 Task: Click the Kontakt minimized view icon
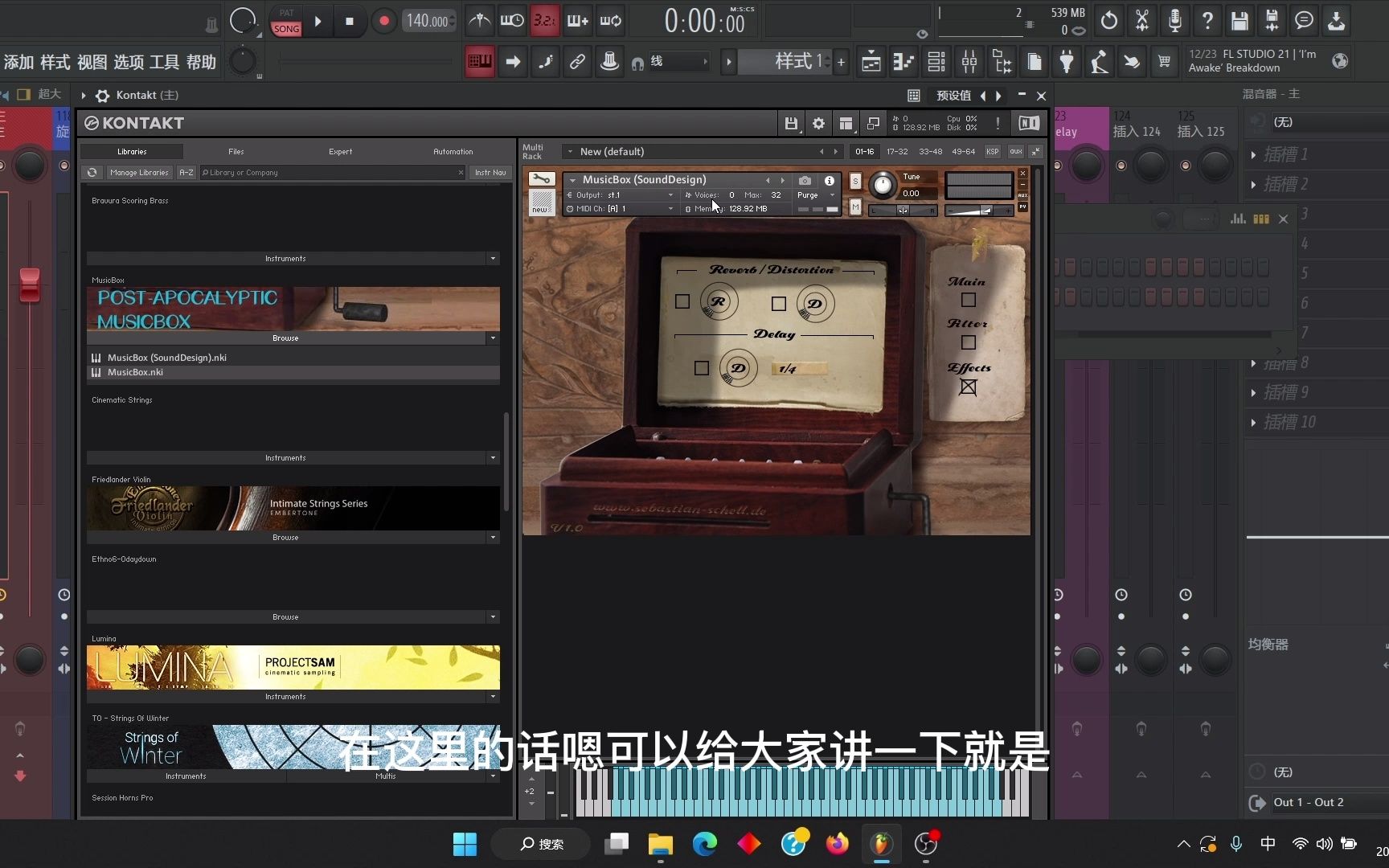[x=873, y=123]
